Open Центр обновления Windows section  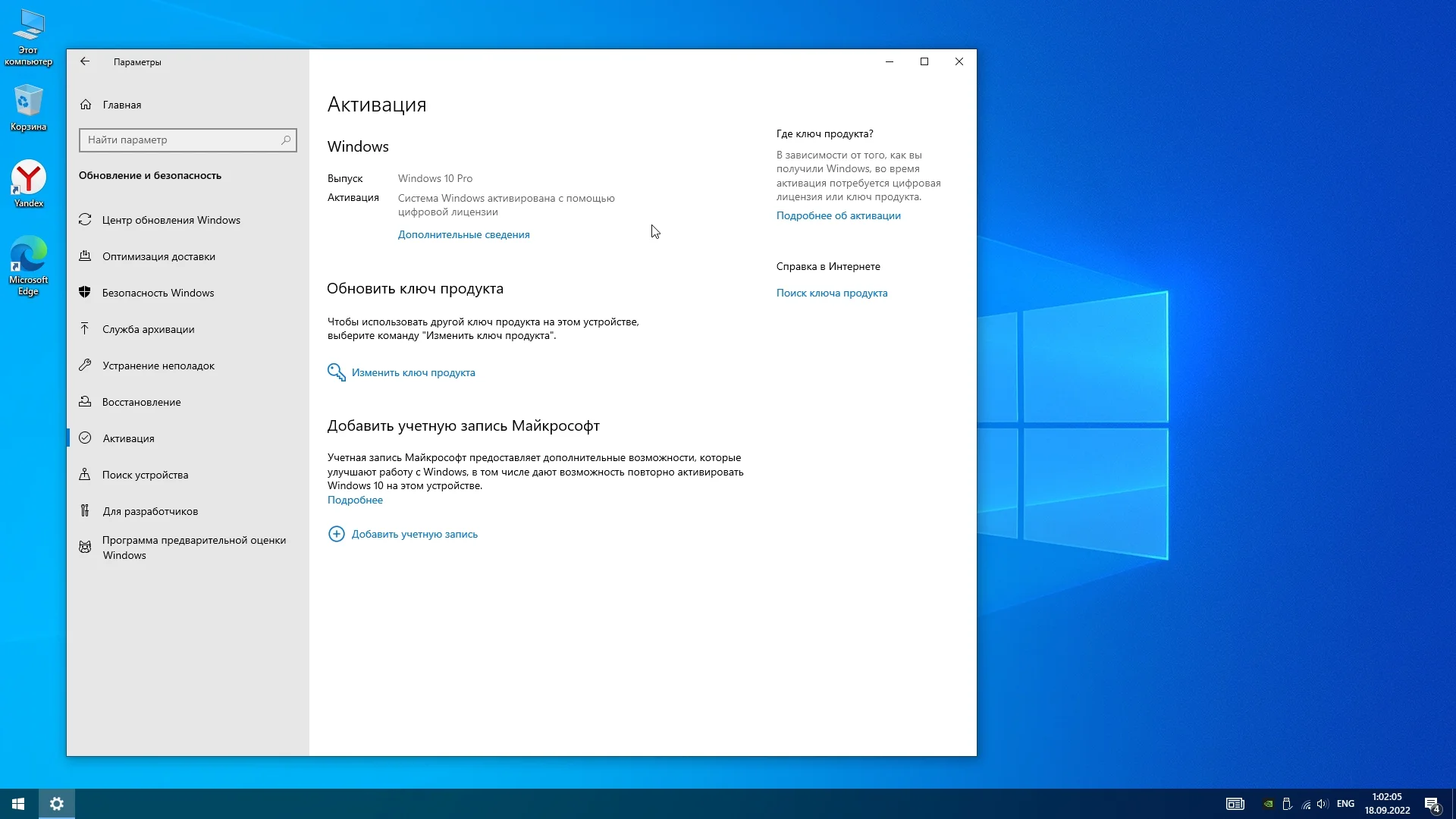(171, 220)
